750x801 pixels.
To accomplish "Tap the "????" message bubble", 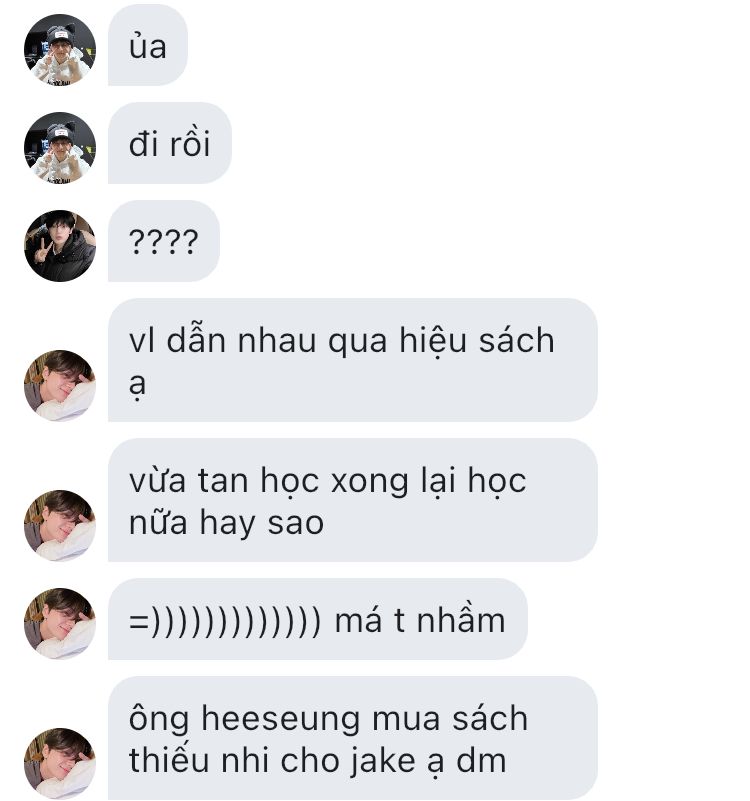I will [163, 241].
